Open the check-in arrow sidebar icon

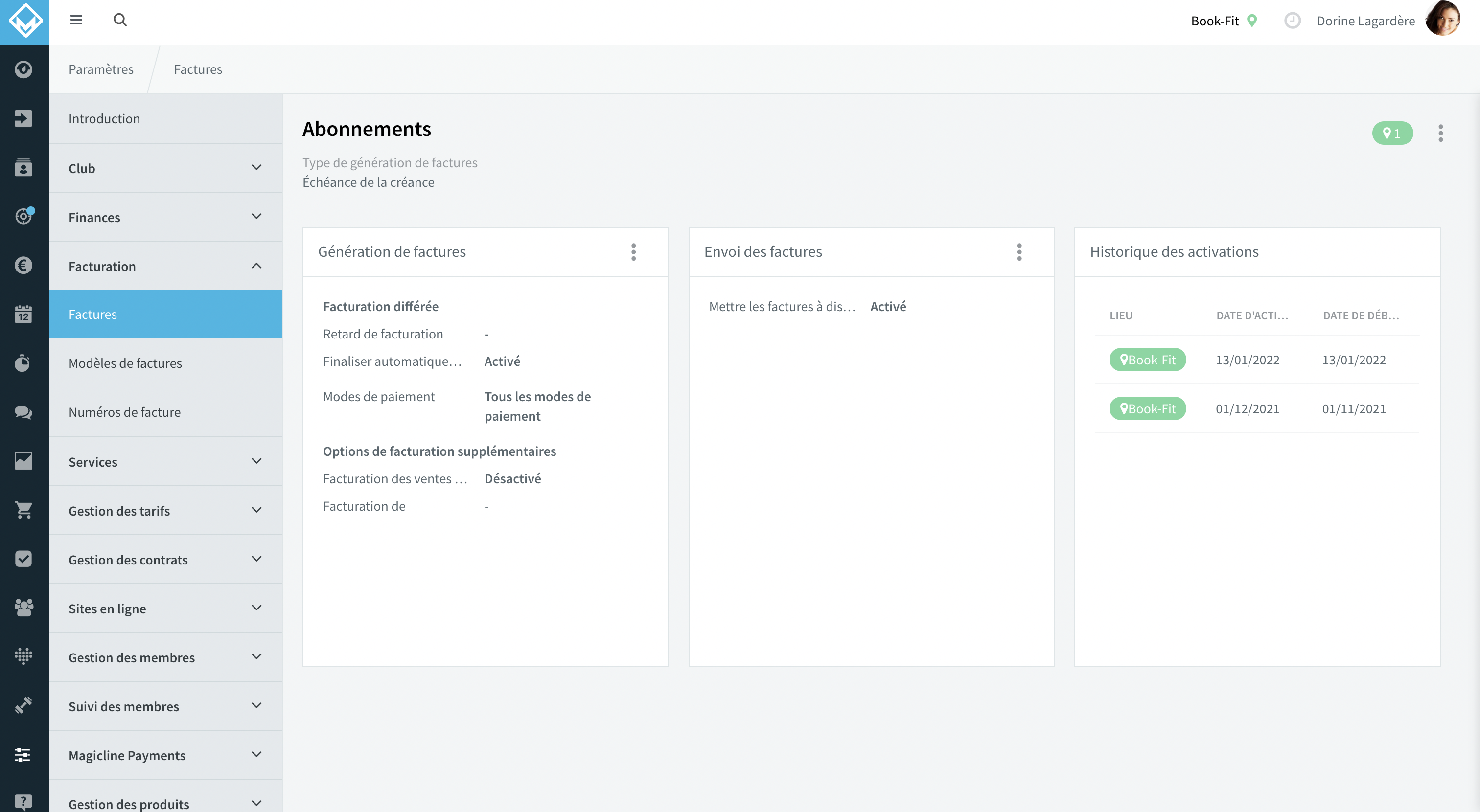point(23,118)
